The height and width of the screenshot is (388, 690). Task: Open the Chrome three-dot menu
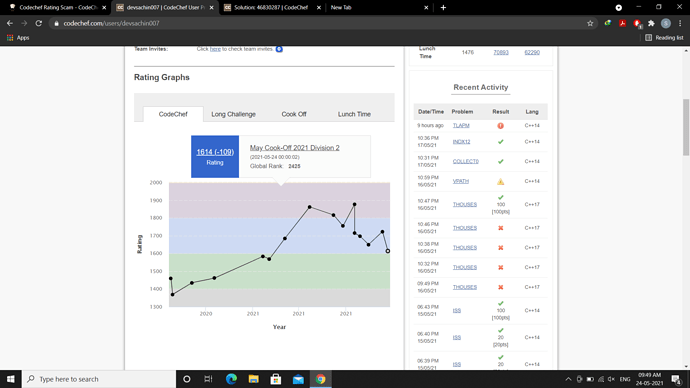tap(680, 23)
